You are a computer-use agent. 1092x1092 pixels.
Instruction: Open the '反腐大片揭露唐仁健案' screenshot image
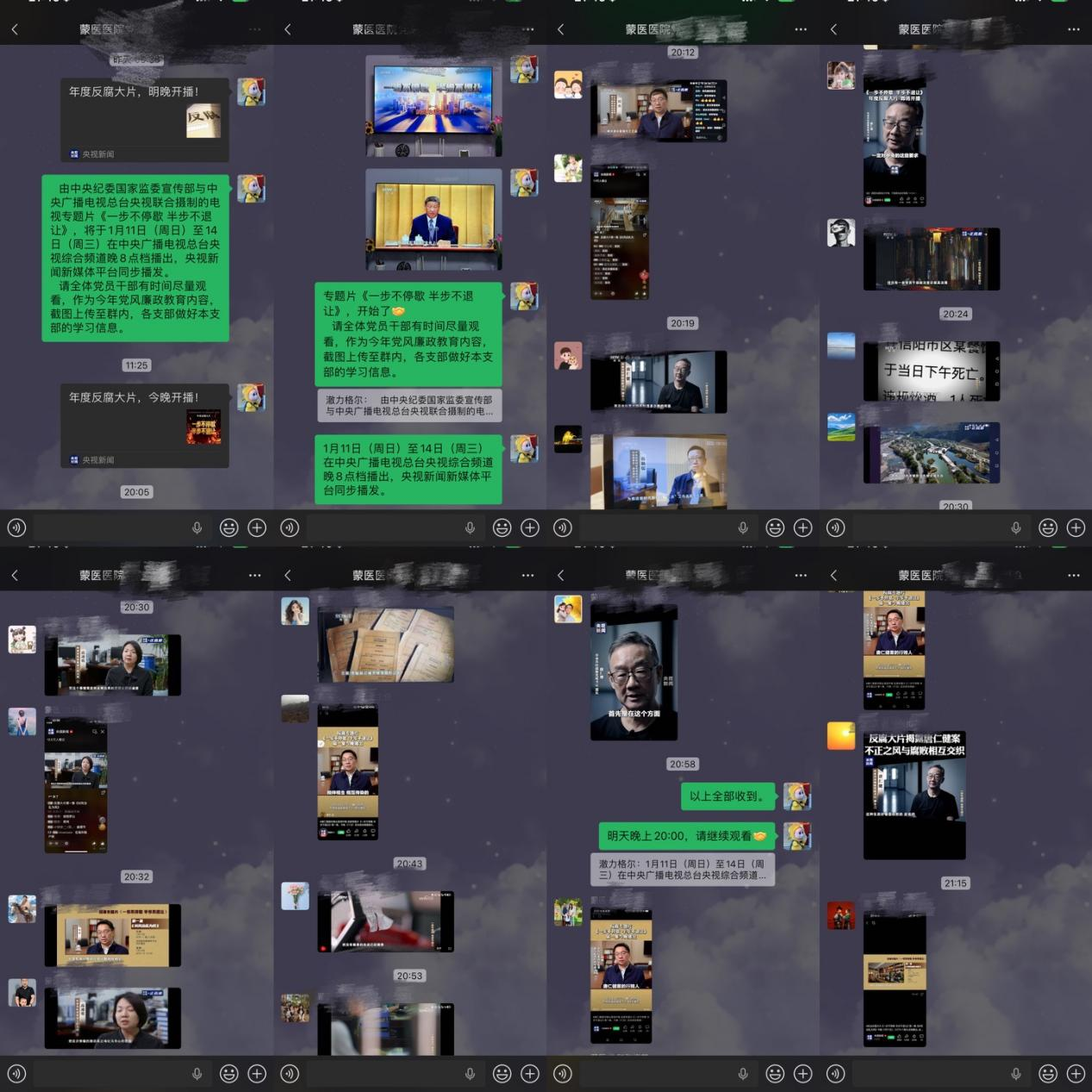(914, 794)
